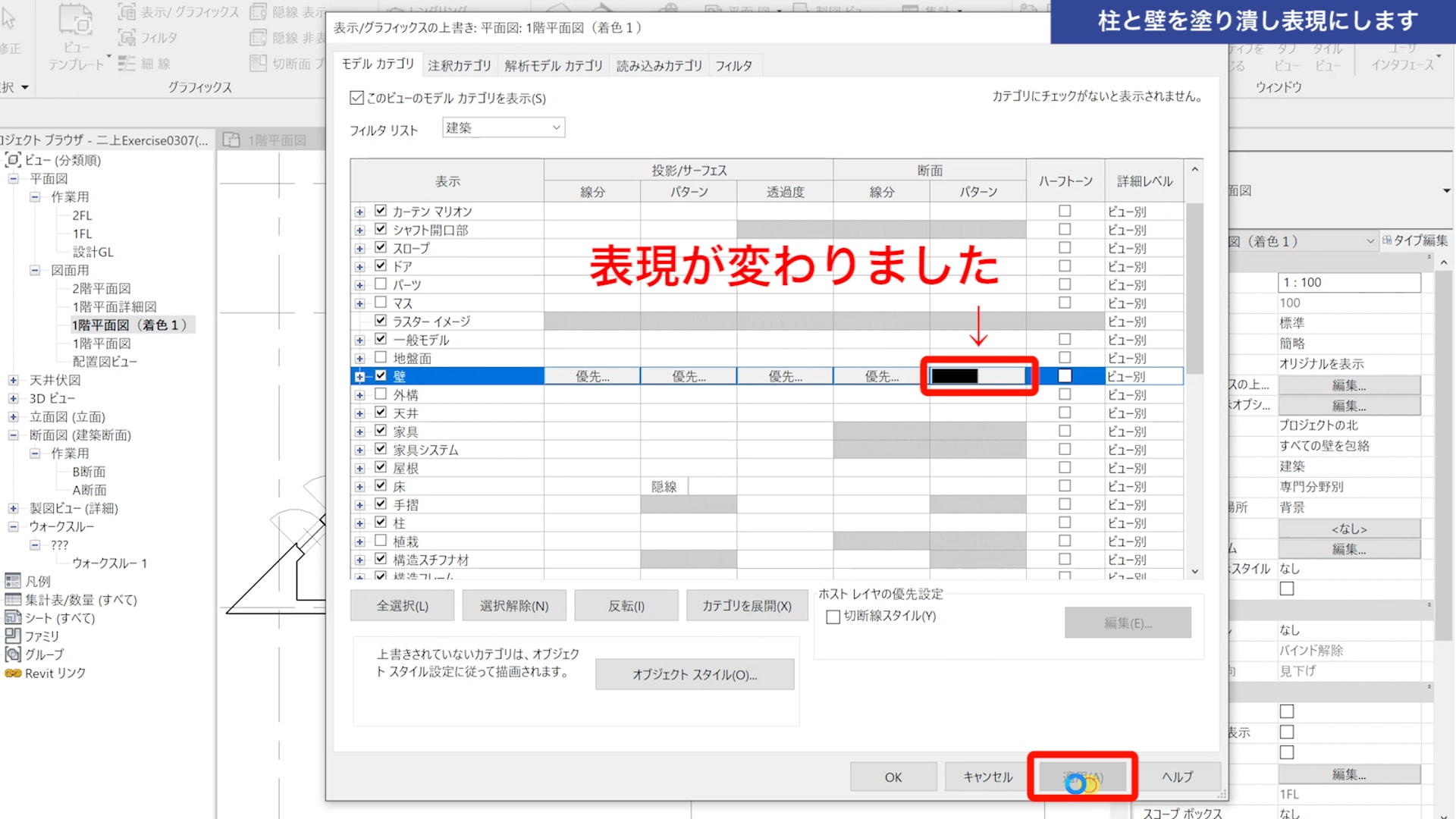Click the Revit Links icon
1456x819 pixels.
pos(13,673)
